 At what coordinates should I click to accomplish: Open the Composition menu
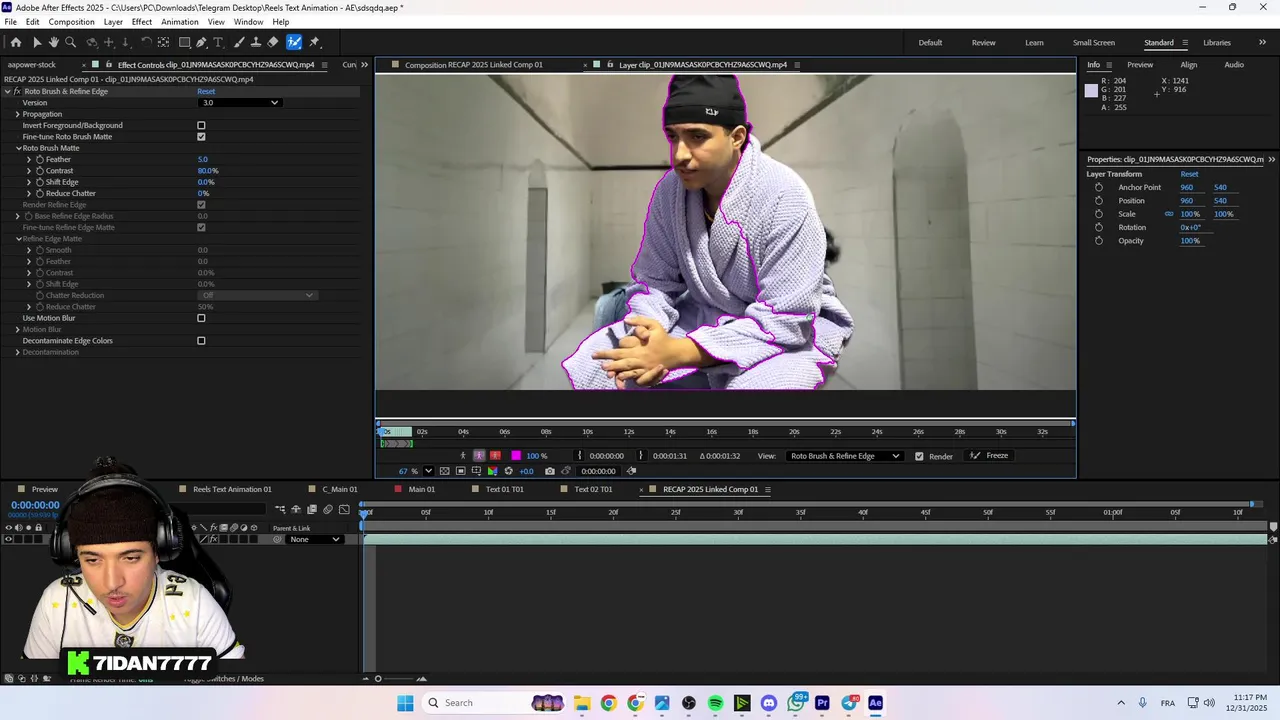[71, 22]
